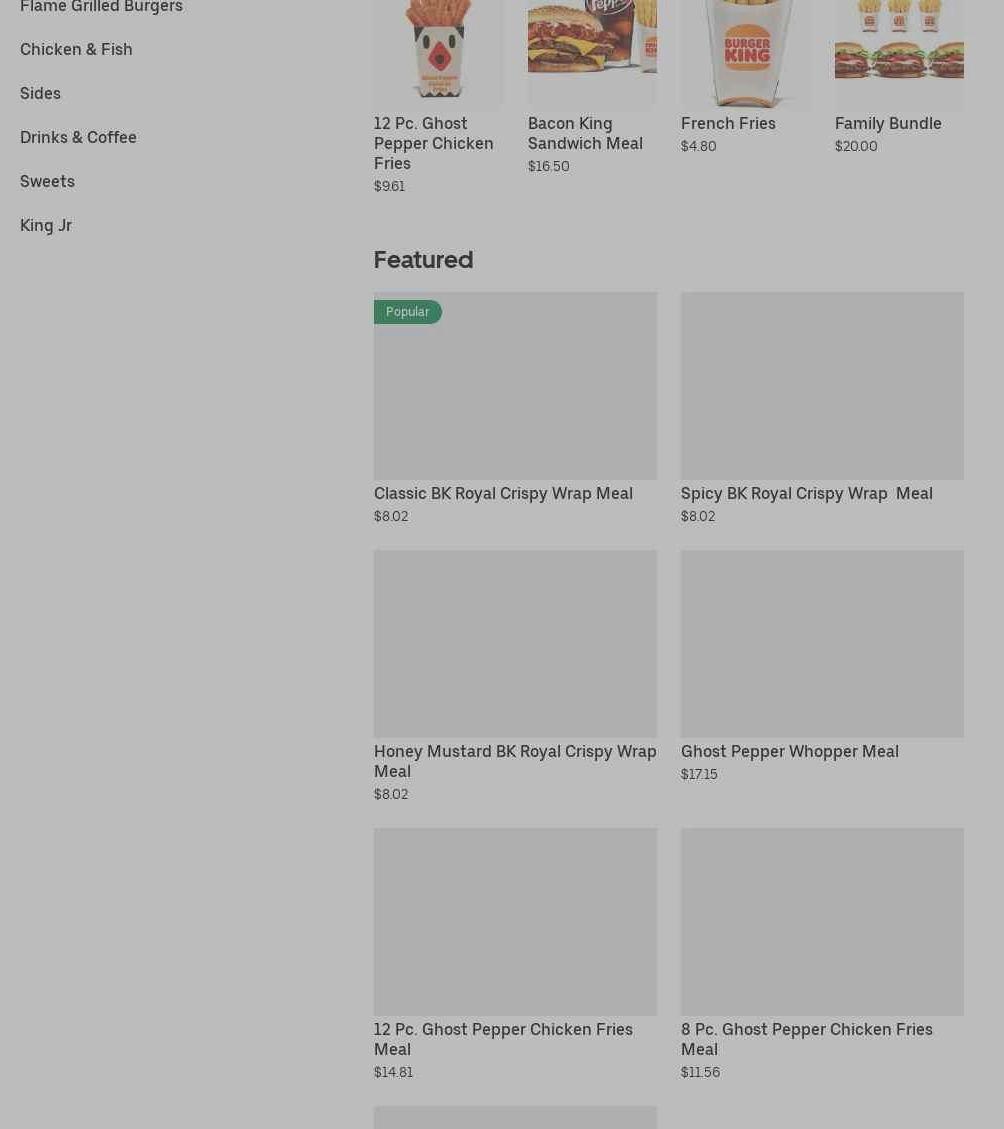Viewport: 1004px width, 1129px height.
Task: Click the Ghost Pepper Whopper Meal image placeholder
Action: coord(823,644)
